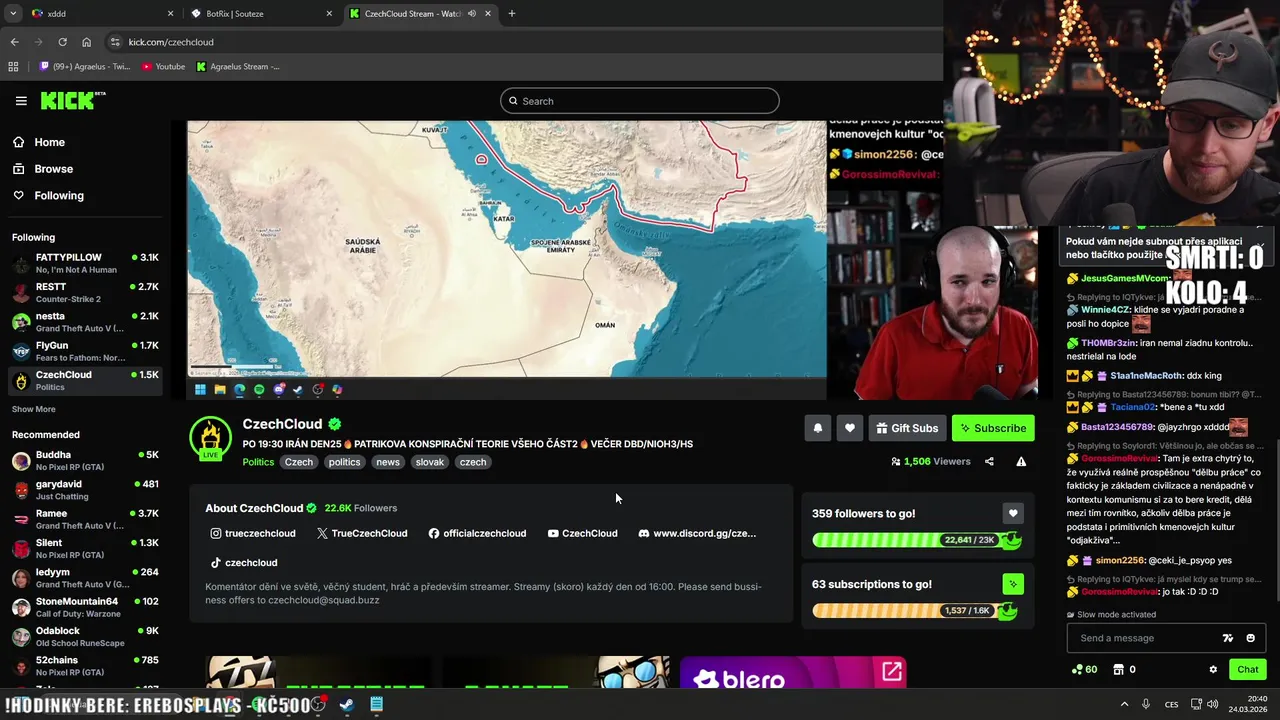
Task: Click sparkle button on subscriptions goal
Action: coord(1012,584)
